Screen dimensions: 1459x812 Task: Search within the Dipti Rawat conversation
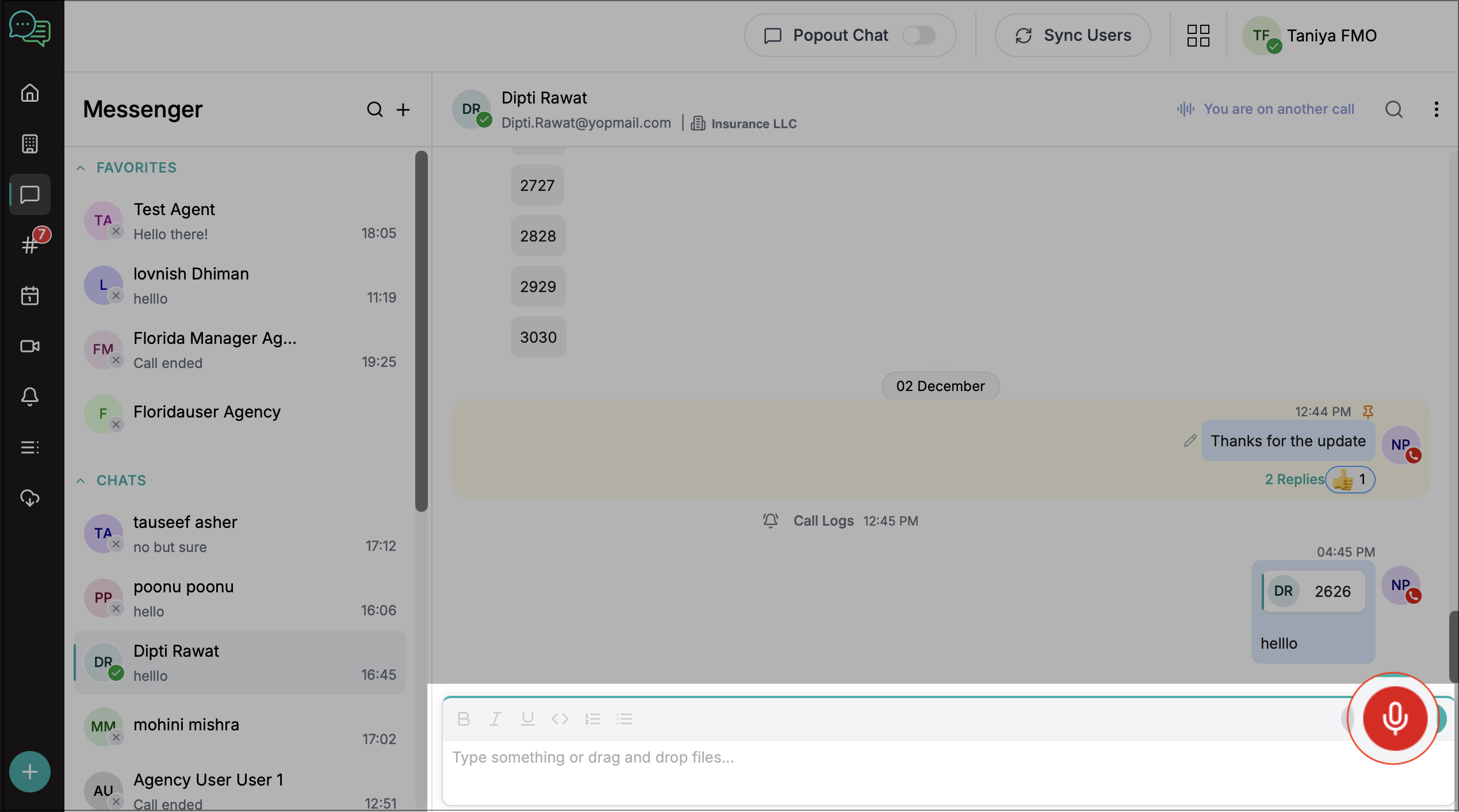(x=1393, y=109)
